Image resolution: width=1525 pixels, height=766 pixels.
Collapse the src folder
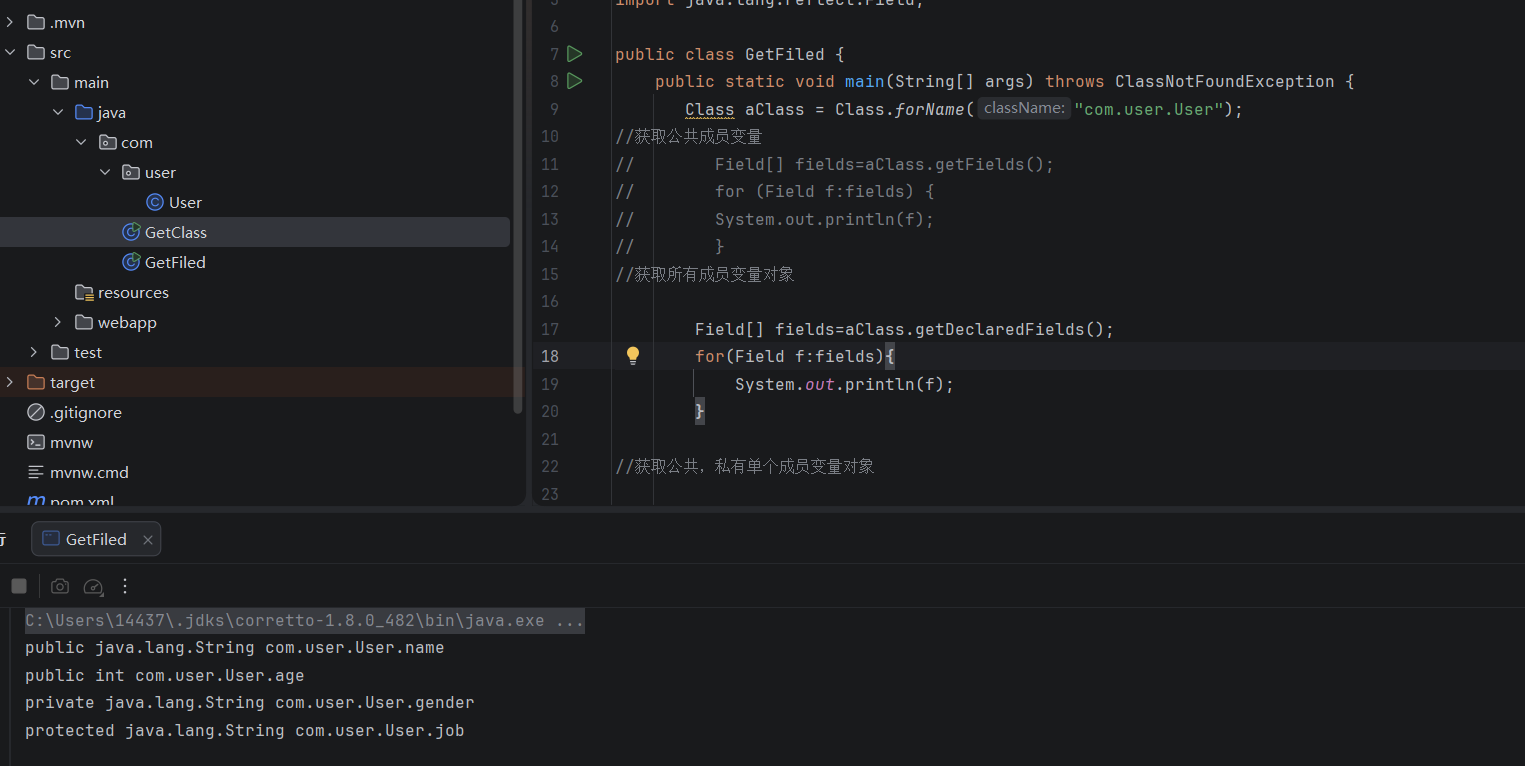pos(10,52)
